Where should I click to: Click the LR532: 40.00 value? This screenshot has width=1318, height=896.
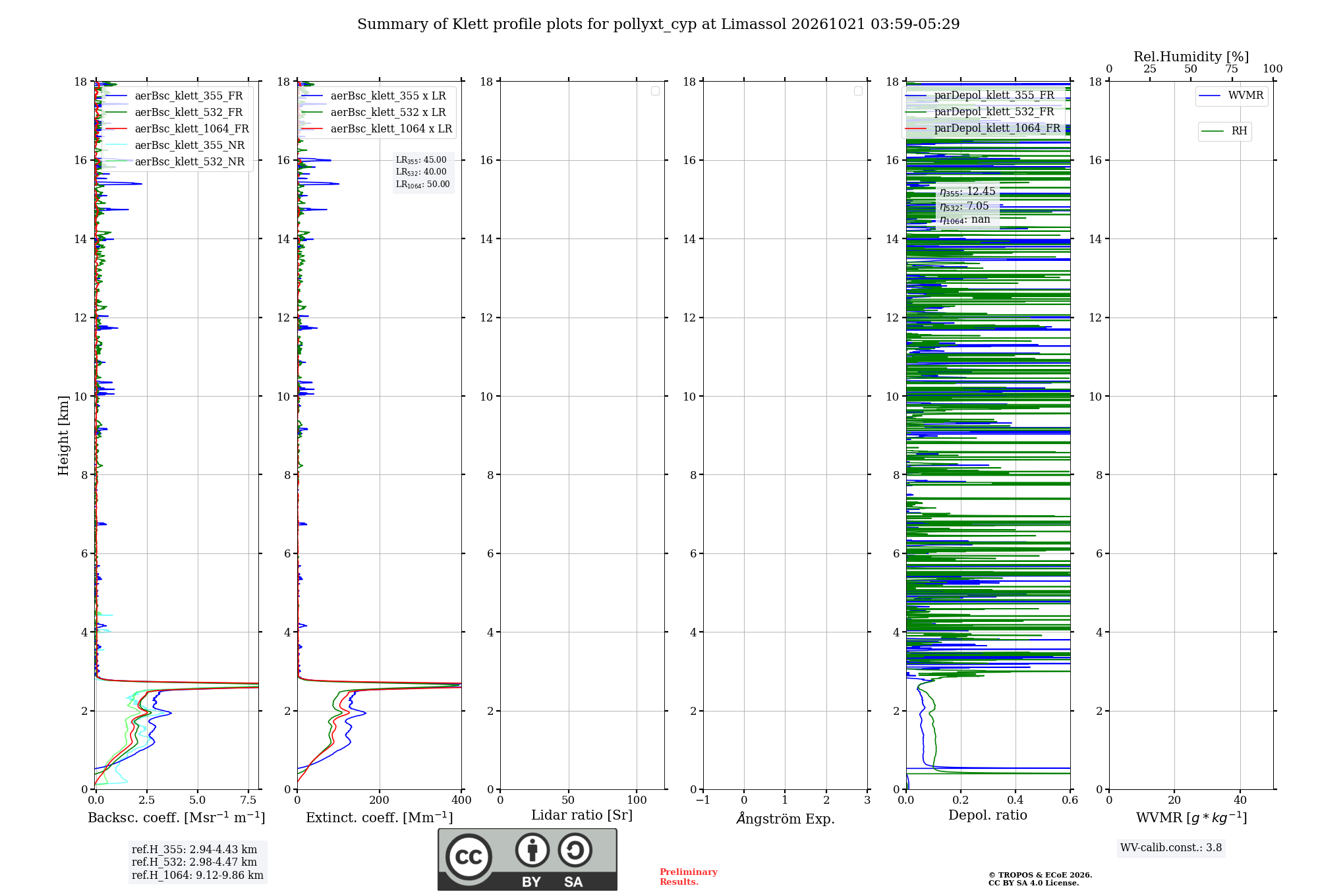pyautogui.click(x=421, y=172)
